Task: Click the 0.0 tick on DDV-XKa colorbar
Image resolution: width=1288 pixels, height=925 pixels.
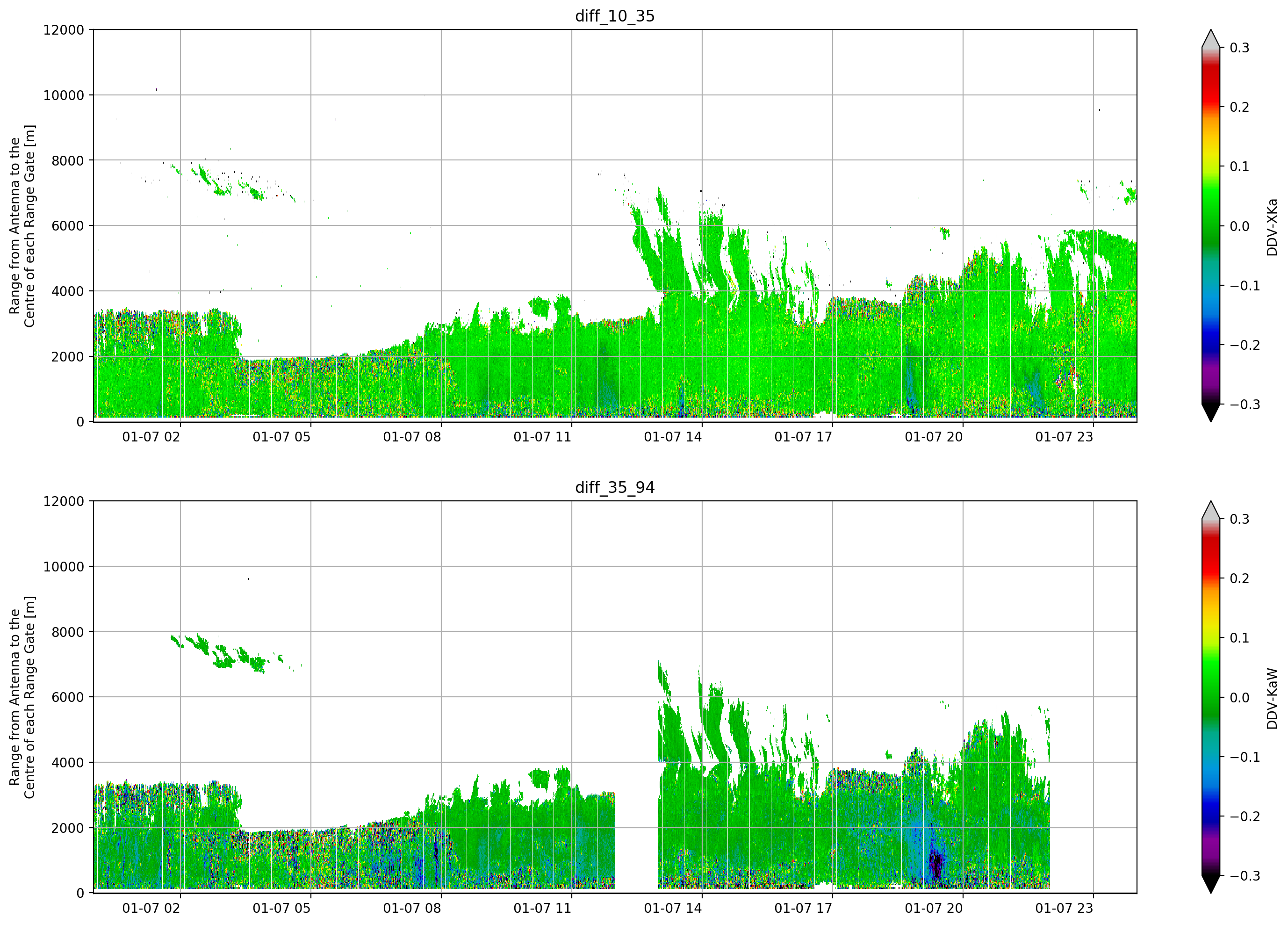Action: [1240, 226]
